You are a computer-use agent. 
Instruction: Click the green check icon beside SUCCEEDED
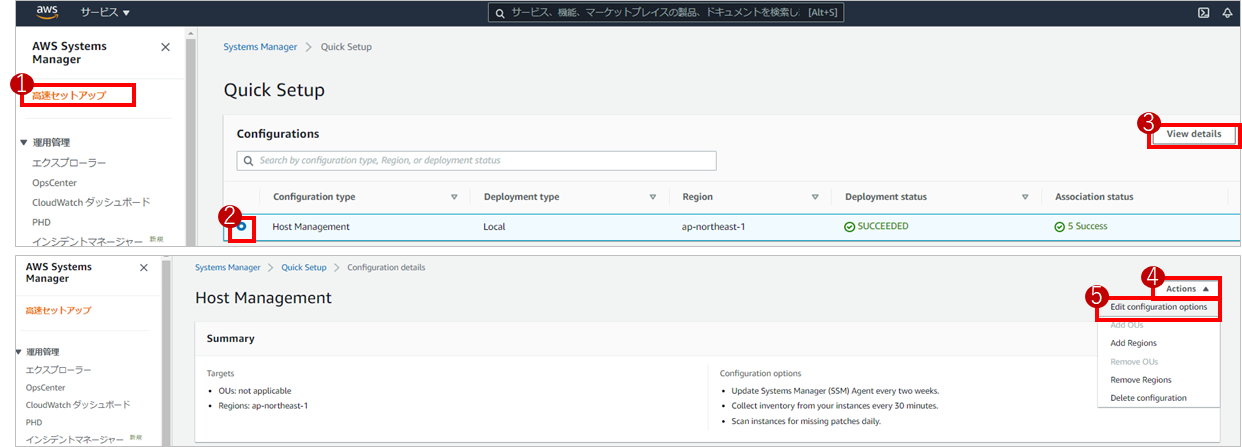point(850,226)
